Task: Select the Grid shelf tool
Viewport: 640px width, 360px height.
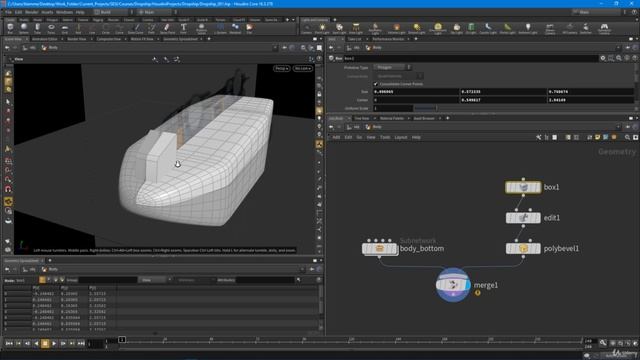Action: coord(64,28)
